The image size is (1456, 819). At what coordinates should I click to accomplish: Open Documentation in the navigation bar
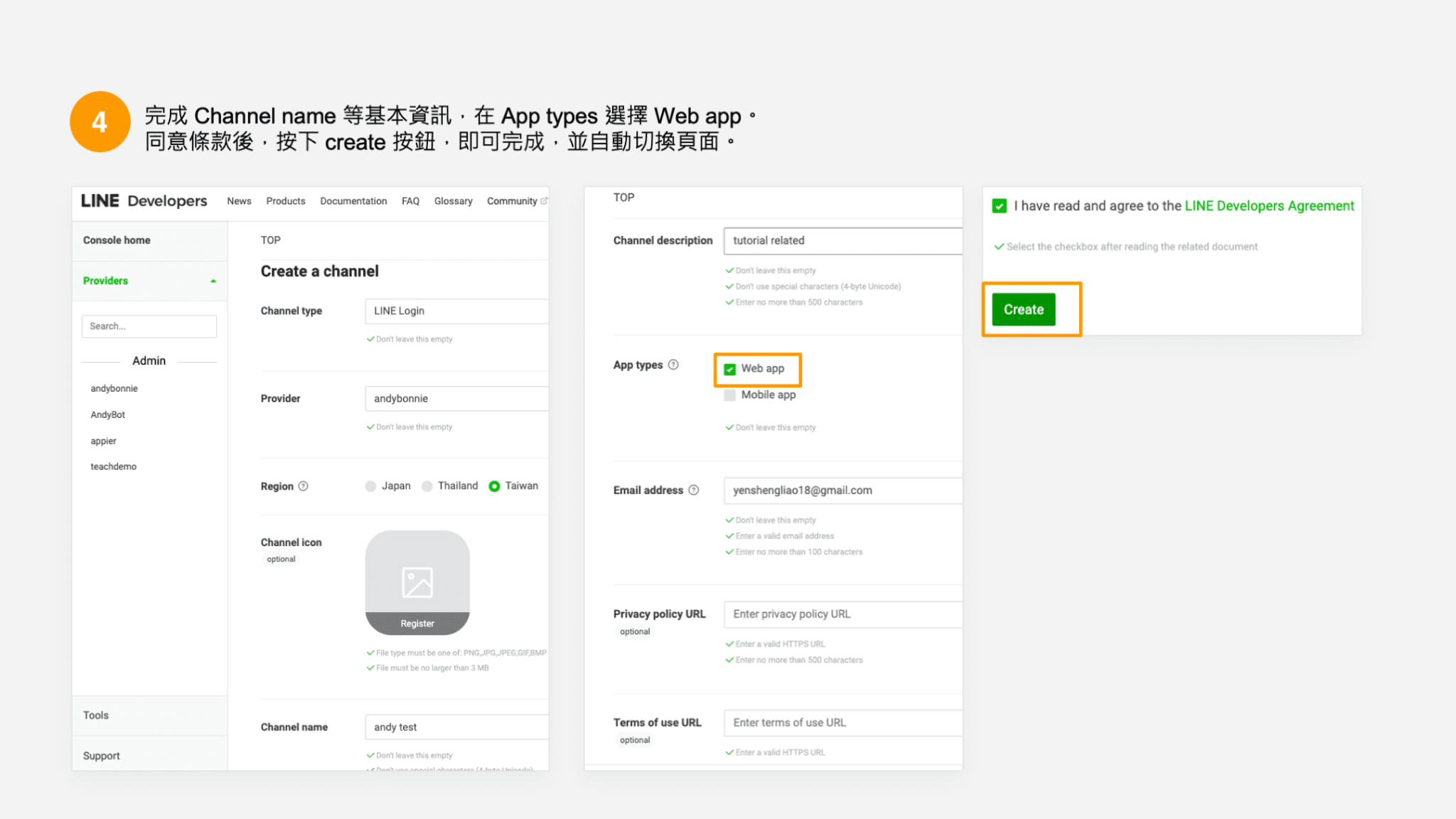tap(353, 200)
